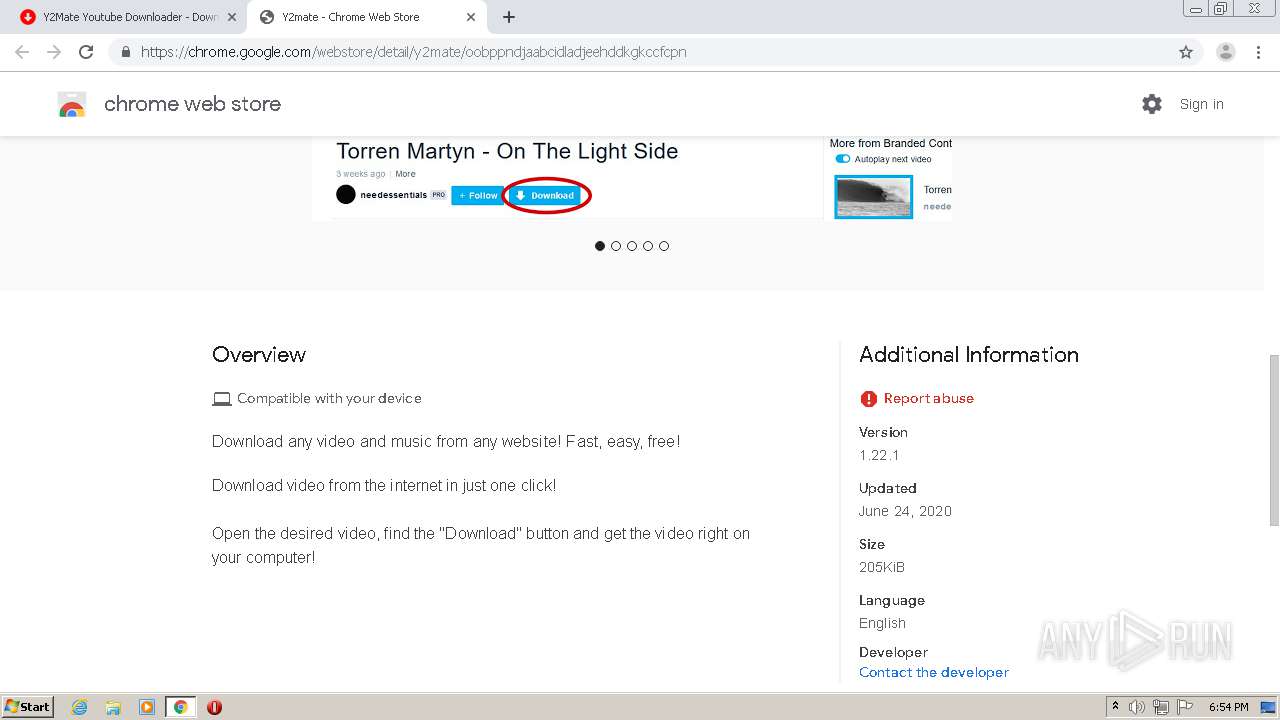Select the language value English
The height and width of the screenshot is (720, 1280).
pyautogui.click(x=882, y=623)
